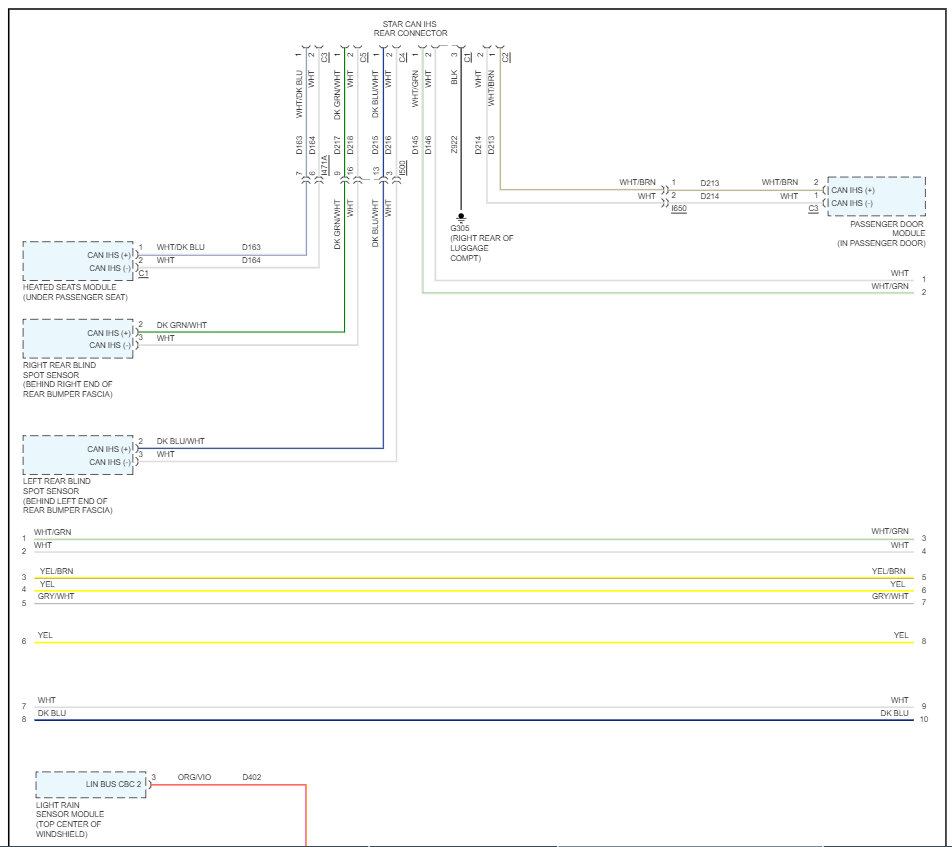Click CAN IHS (+) inside Passenger Door Module
952x847 pixels.
(853, 190)
